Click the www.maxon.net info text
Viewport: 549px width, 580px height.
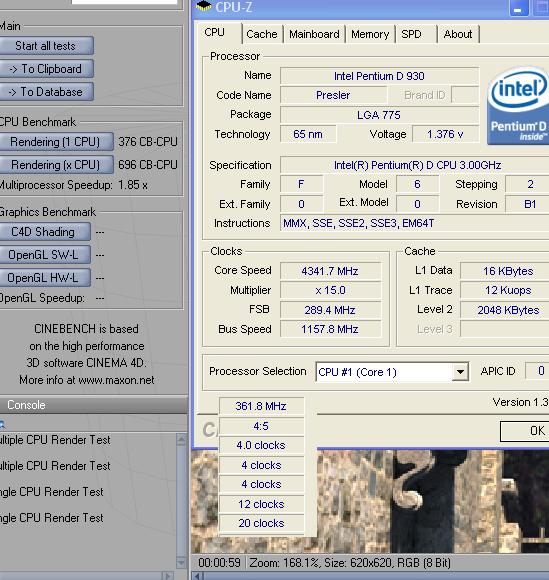(x=116, y=380)
